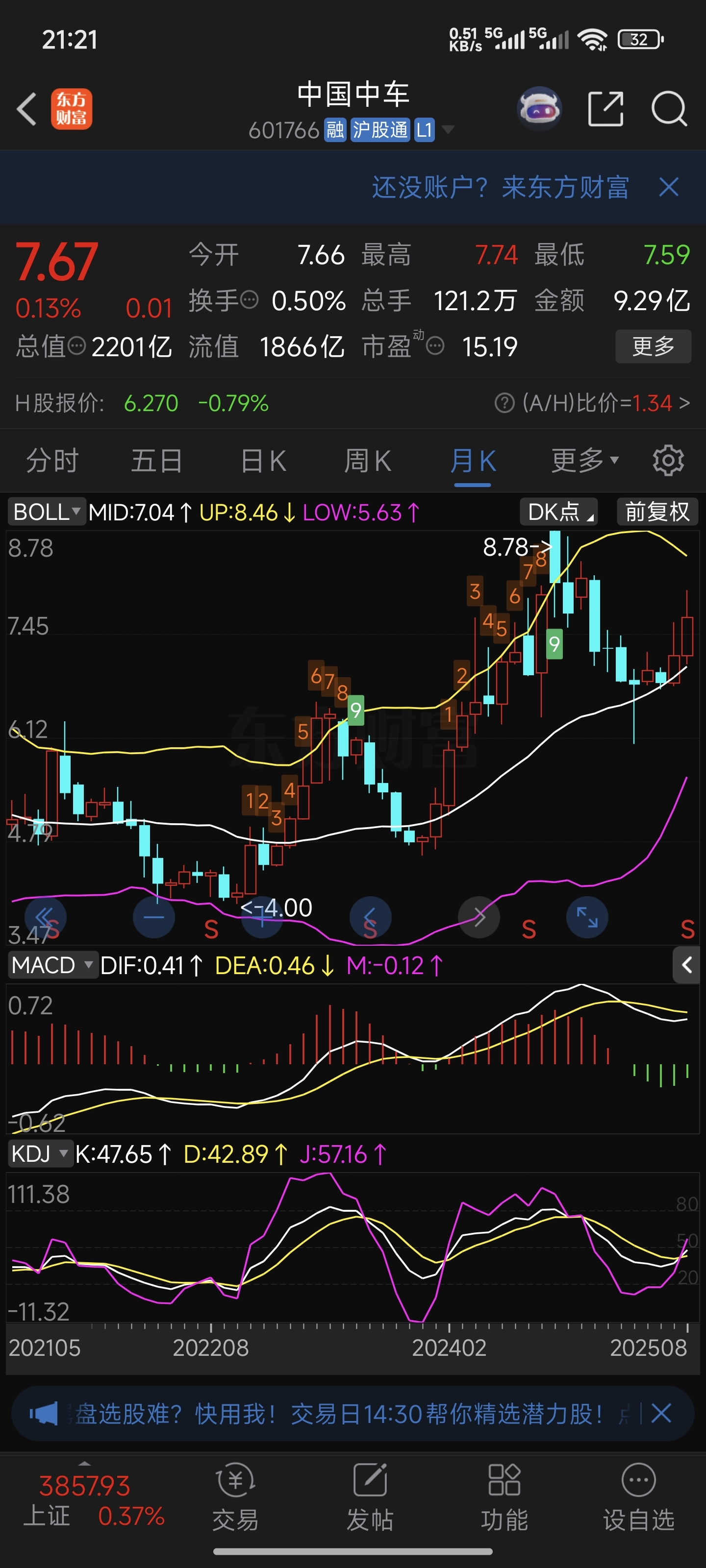706x1568 pixels.
Task: Tap the L1 level badge
Action: pos(424,130)
